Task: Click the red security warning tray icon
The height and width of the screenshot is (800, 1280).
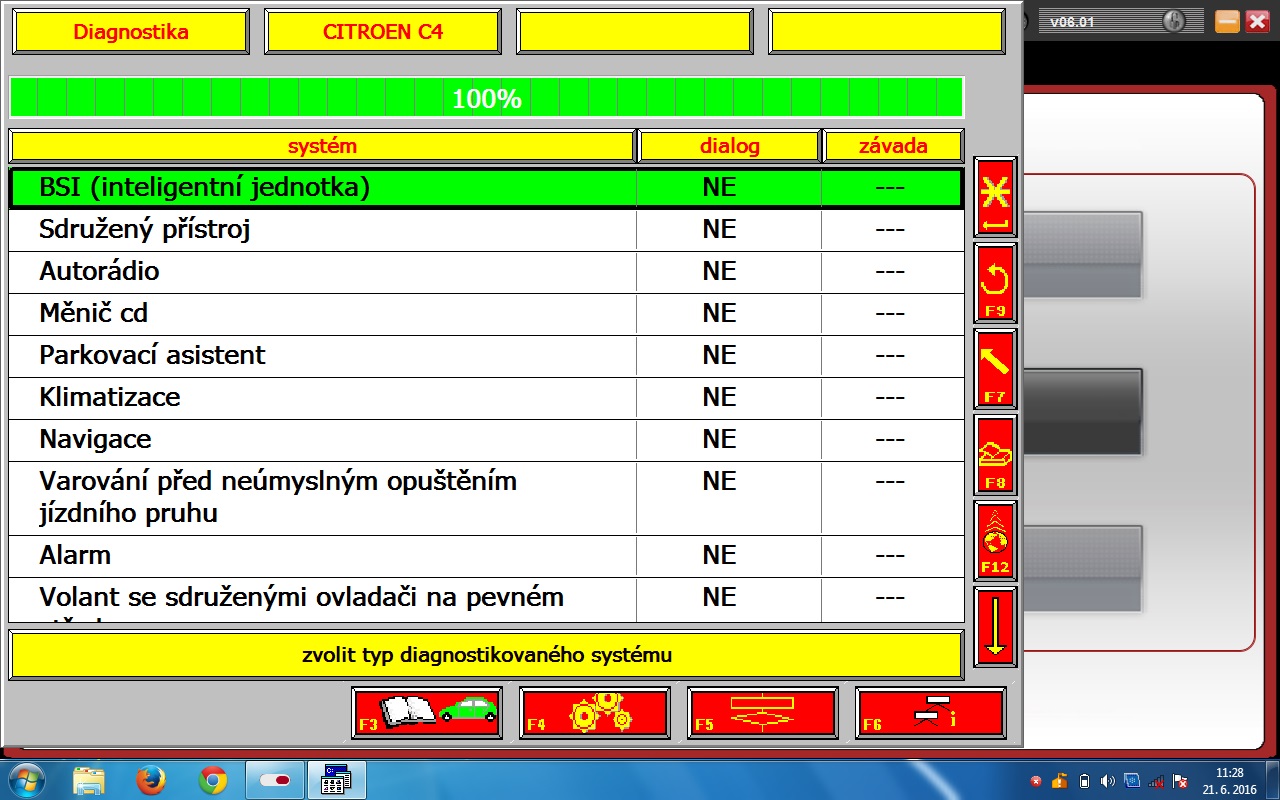Action: tap(1036, 781)
